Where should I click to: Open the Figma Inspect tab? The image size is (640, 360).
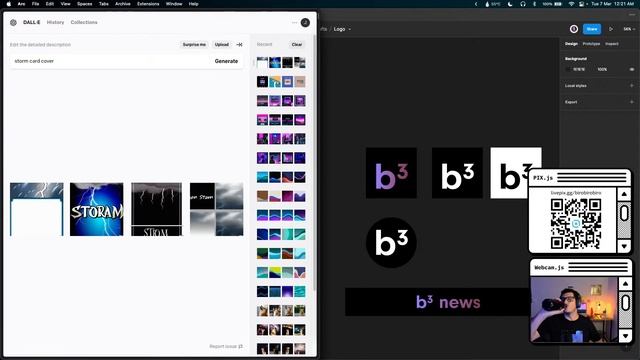(611, 44)
